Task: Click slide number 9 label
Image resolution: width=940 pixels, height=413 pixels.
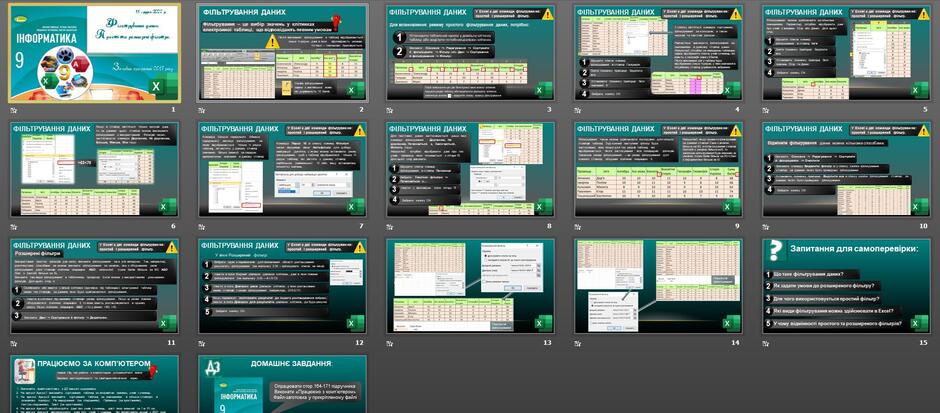Action: (x=738, y=226)
